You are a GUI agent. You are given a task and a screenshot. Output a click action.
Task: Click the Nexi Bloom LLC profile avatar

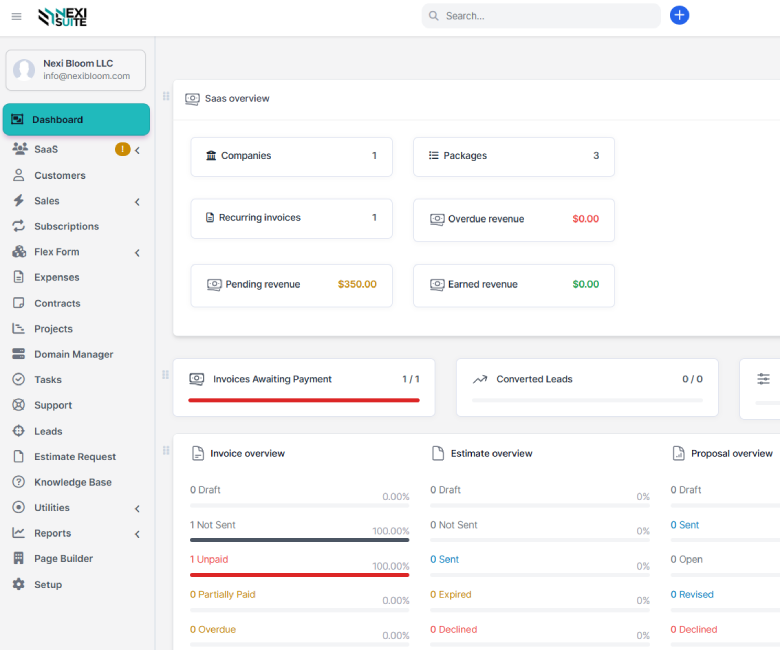(x=24, y=70)
